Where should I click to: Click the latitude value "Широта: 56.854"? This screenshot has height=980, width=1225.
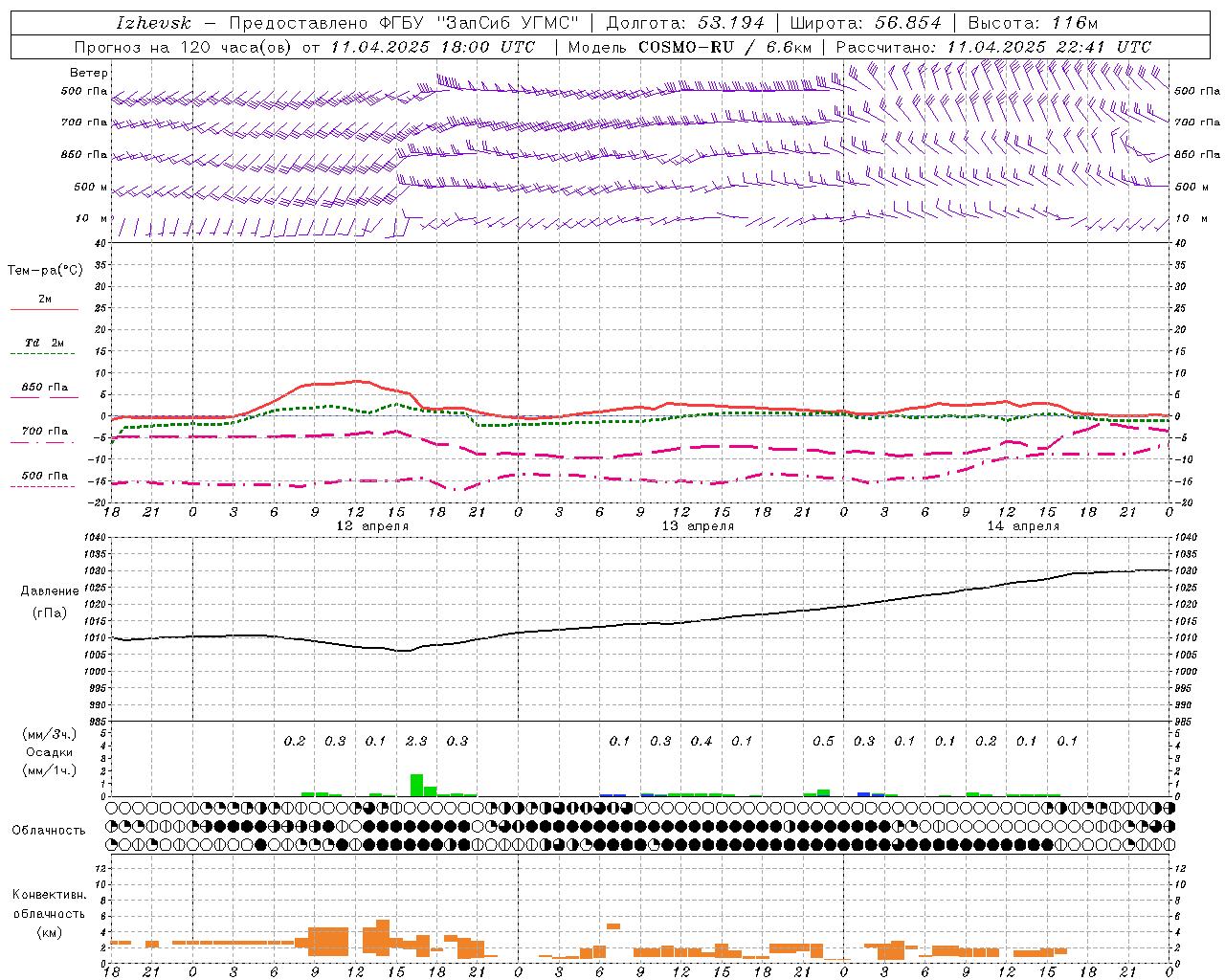point(865,23)
